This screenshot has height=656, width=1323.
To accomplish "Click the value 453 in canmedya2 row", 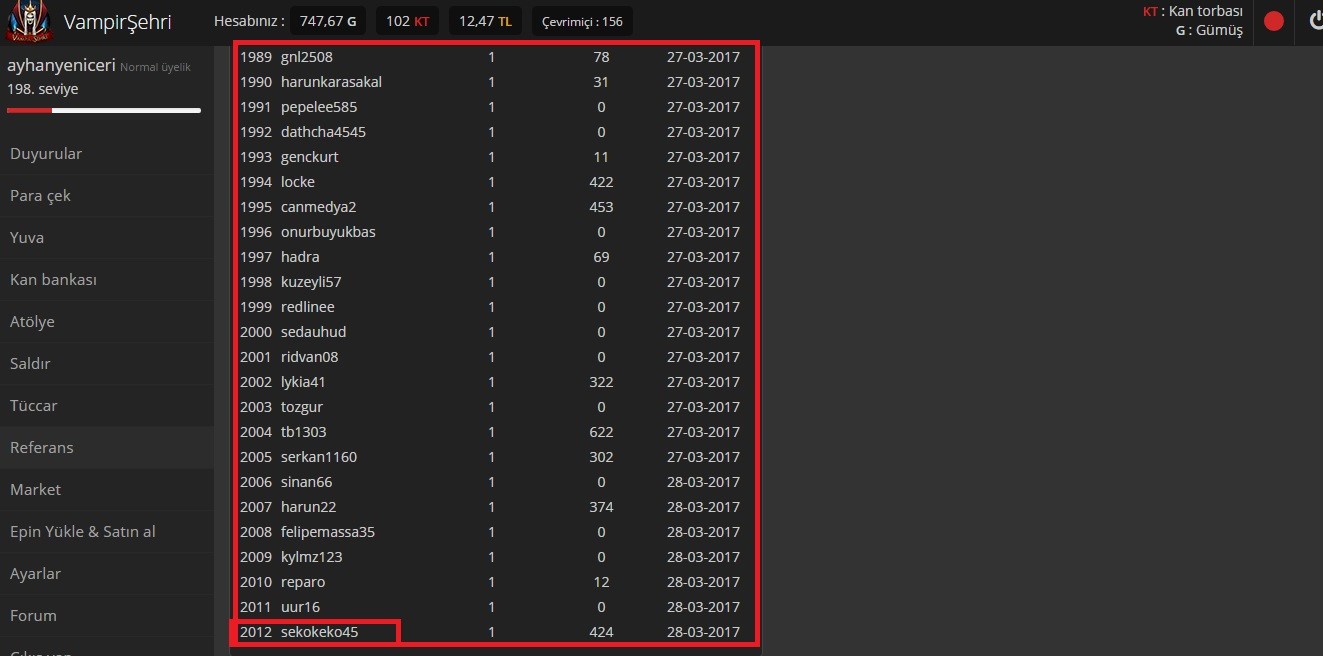I will pyautogui.click(x=601, y=207).
